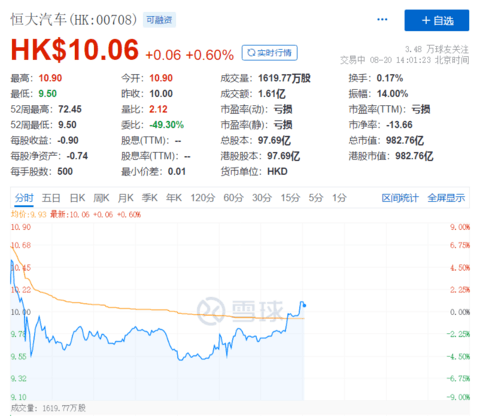Open the 实时行情 real-time quotes button
Viewport: 480px width, 416px height.
[x=269, y=53]
